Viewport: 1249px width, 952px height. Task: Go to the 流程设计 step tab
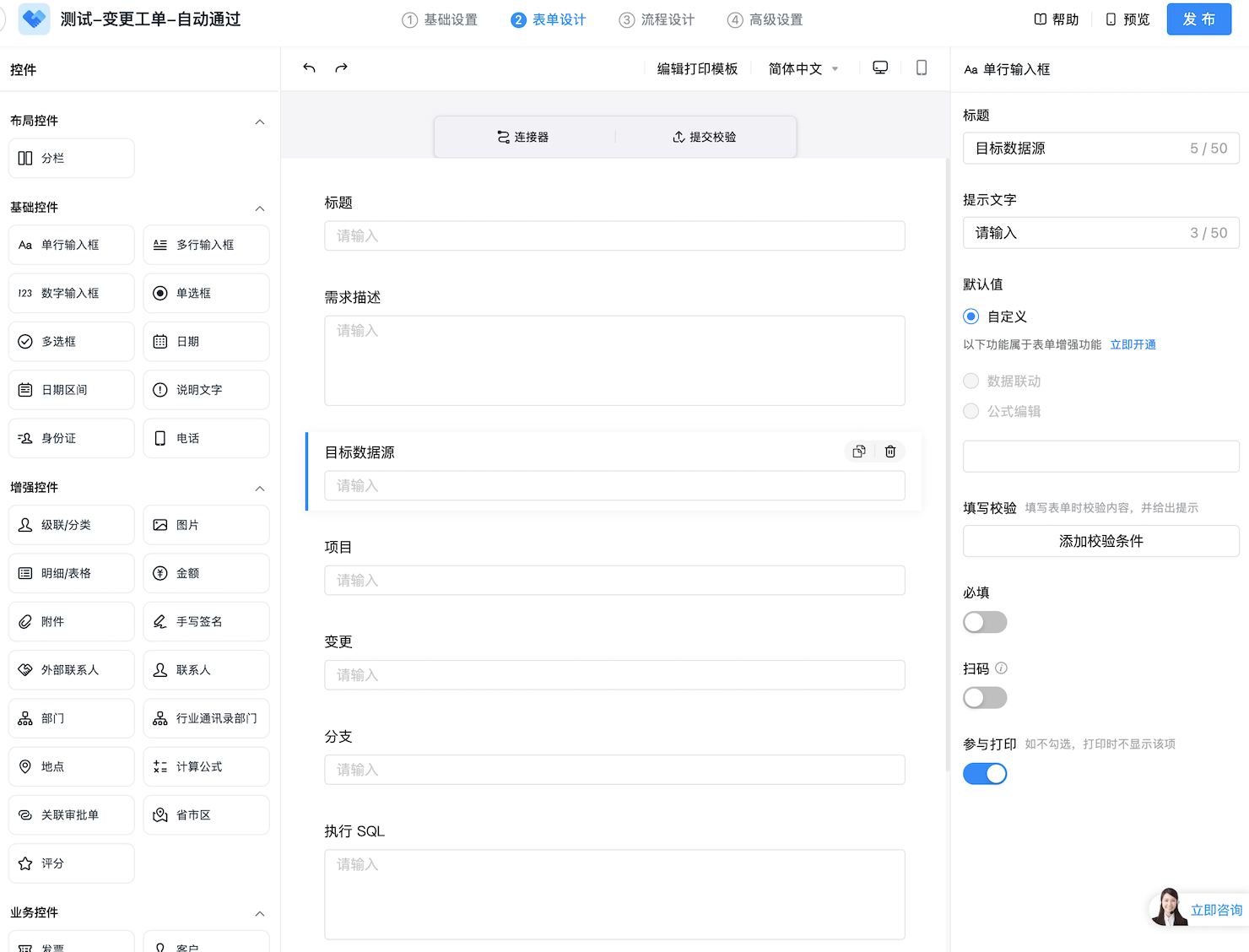tap(657, 19)
